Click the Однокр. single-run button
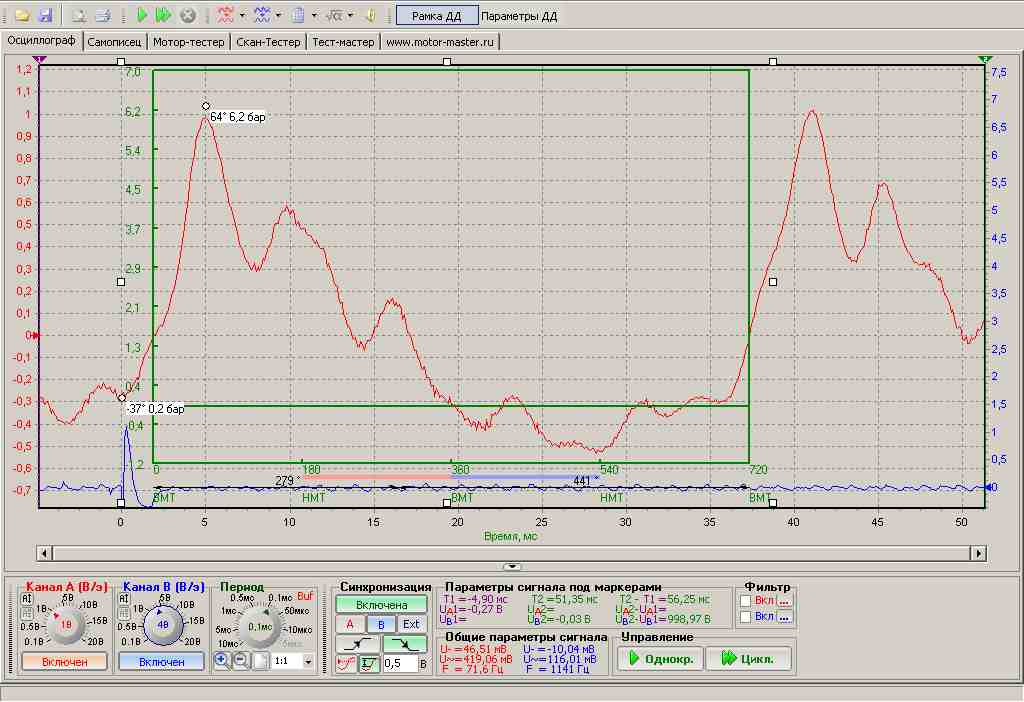 point(660,659)
